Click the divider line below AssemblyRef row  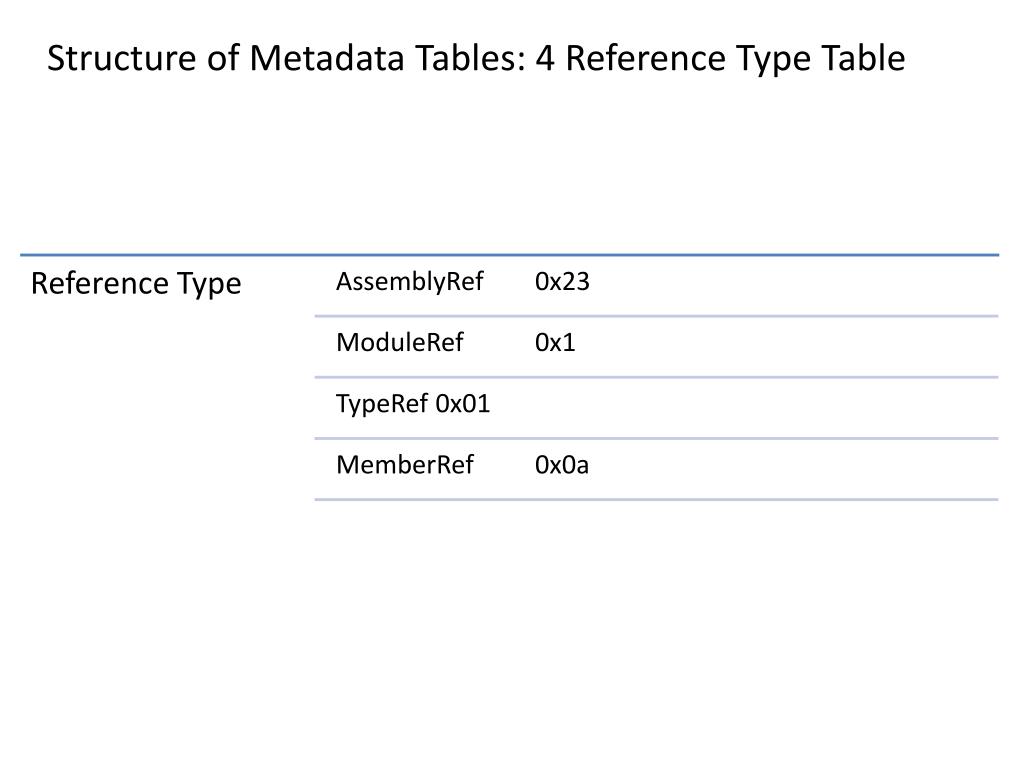click(656, 316)
